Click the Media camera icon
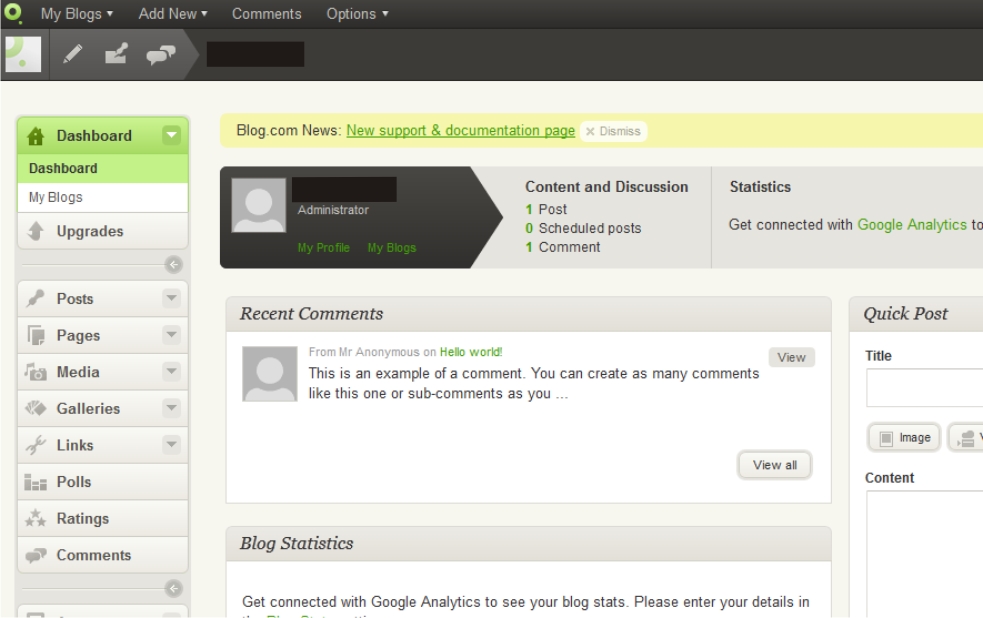Viewport: 983px width, 618px height. click(36, 372)
